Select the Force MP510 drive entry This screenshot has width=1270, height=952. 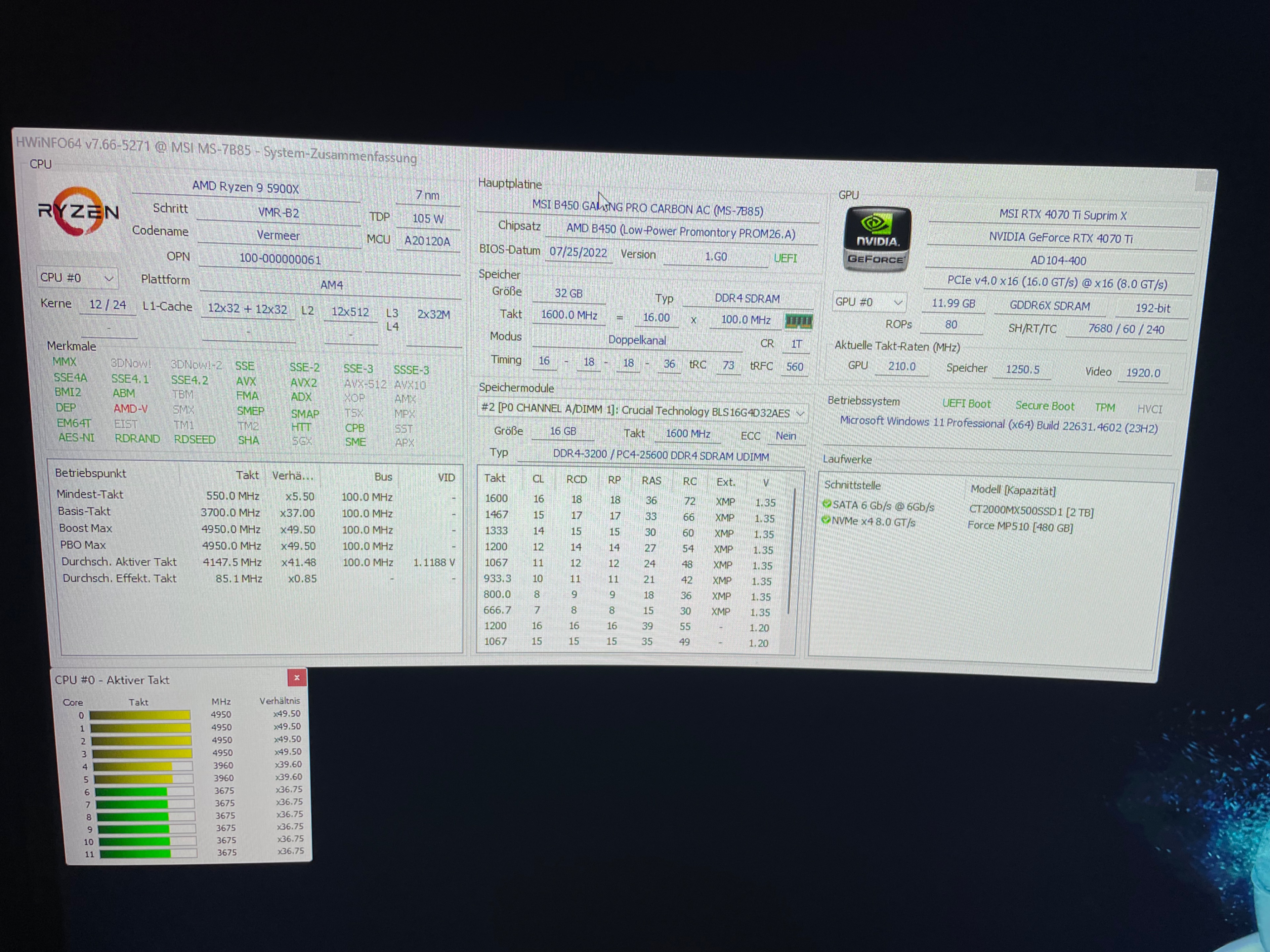[1020, 526]
